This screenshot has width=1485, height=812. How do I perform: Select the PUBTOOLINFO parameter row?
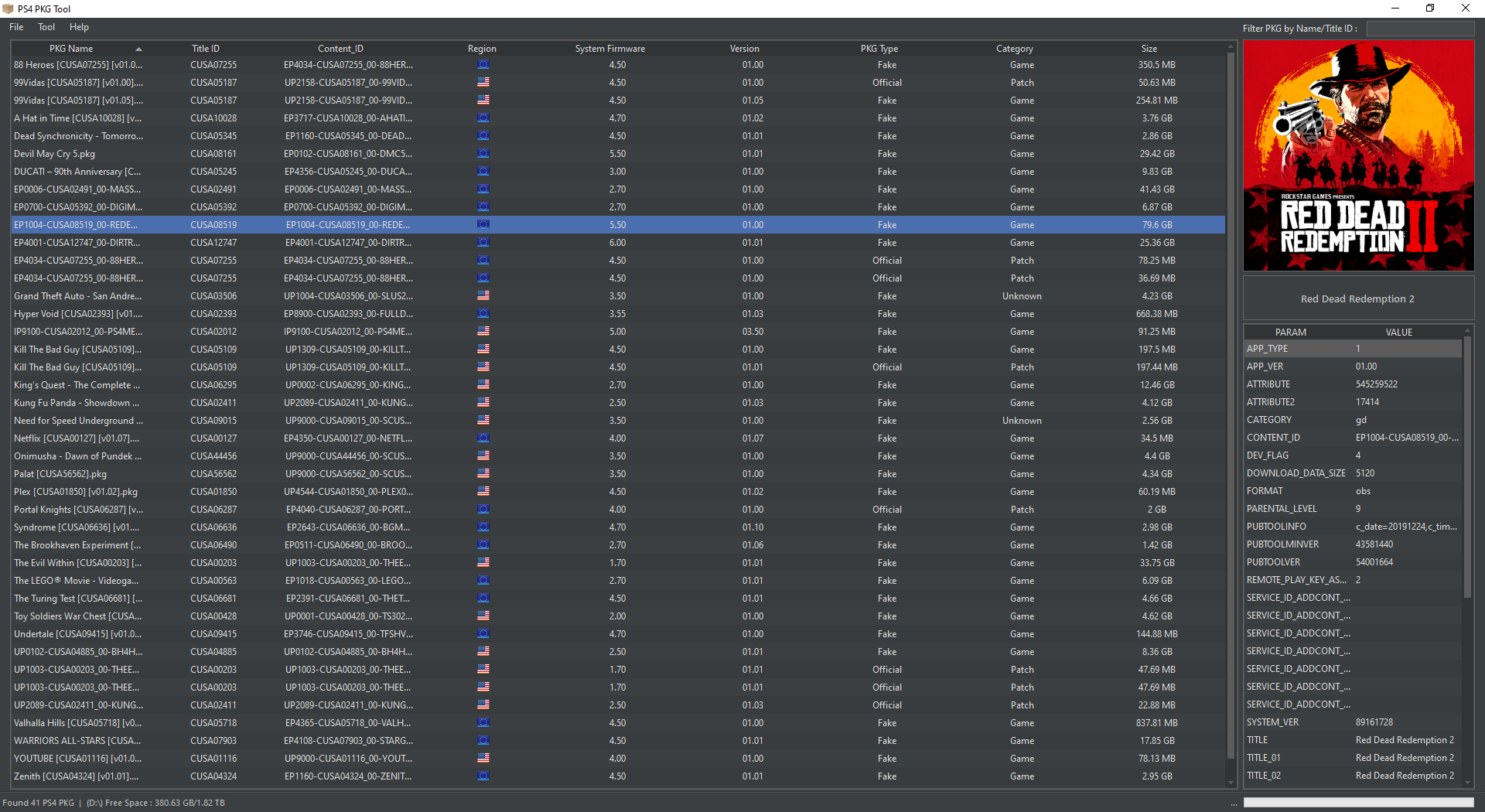[x=1353, y=527]
